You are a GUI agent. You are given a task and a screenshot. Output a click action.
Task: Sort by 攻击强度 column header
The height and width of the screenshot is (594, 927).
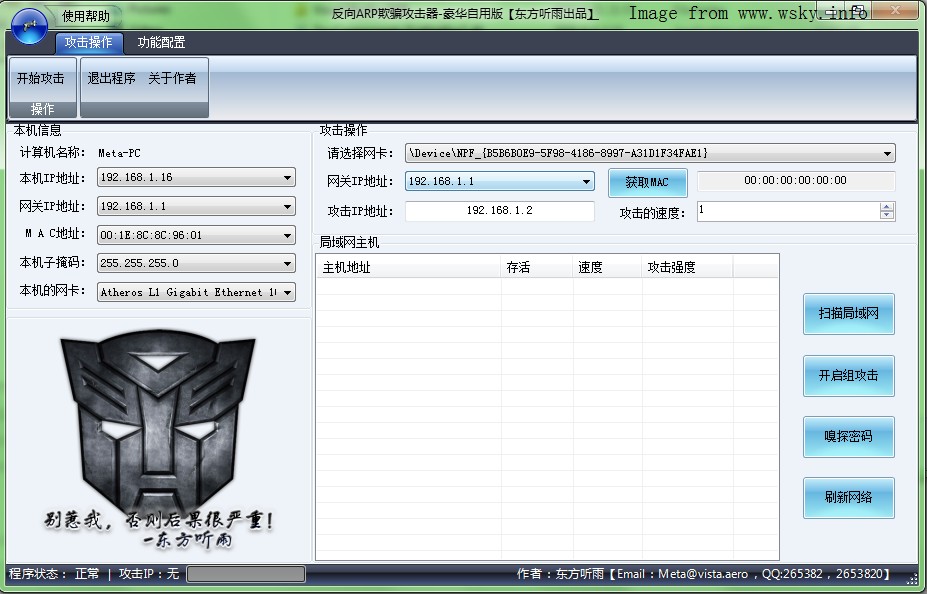point(687,267)
